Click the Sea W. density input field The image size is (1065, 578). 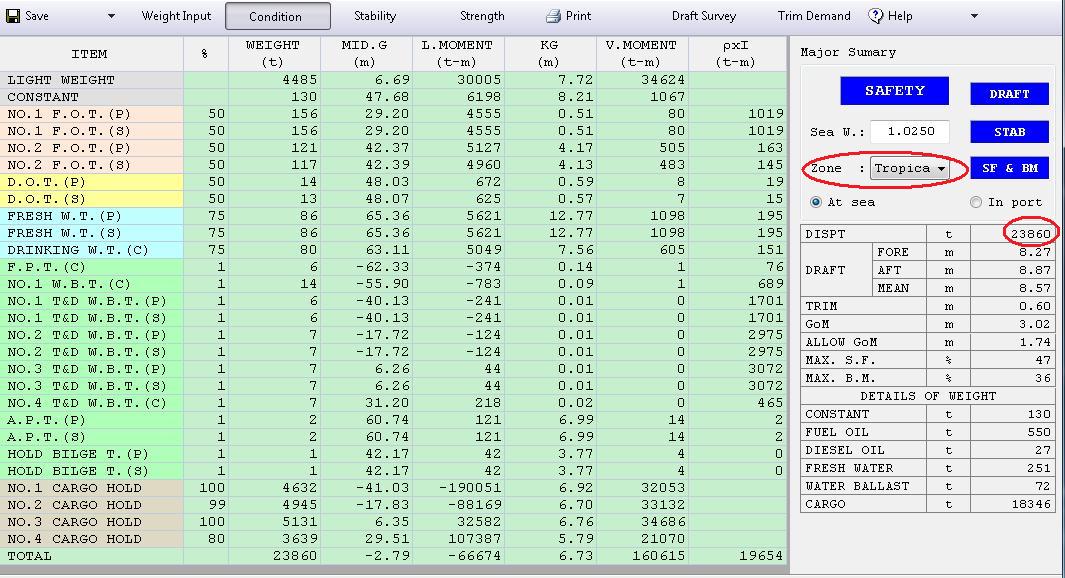click(x=909, y=131)
